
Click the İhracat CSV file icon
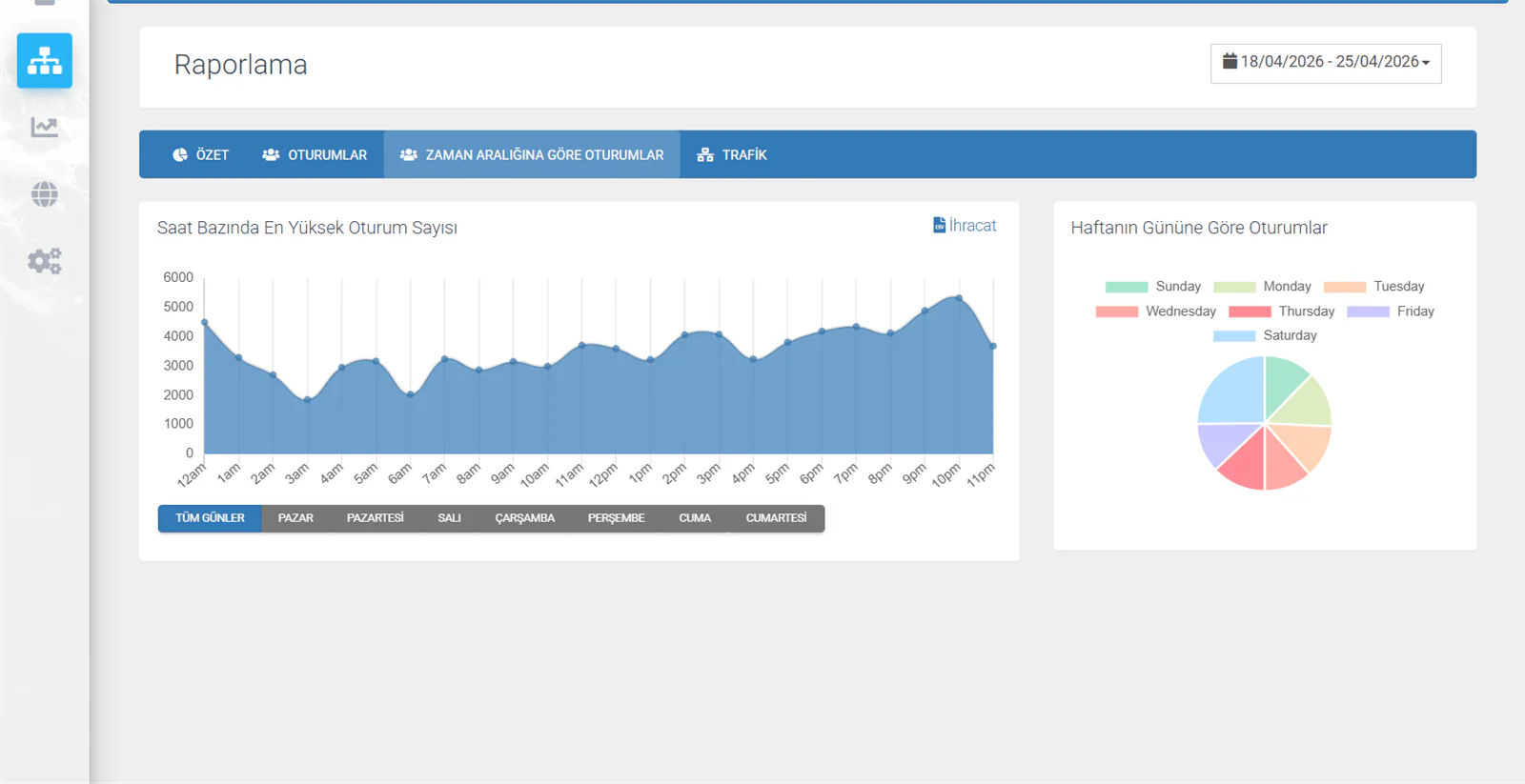[x=939, y=225]
